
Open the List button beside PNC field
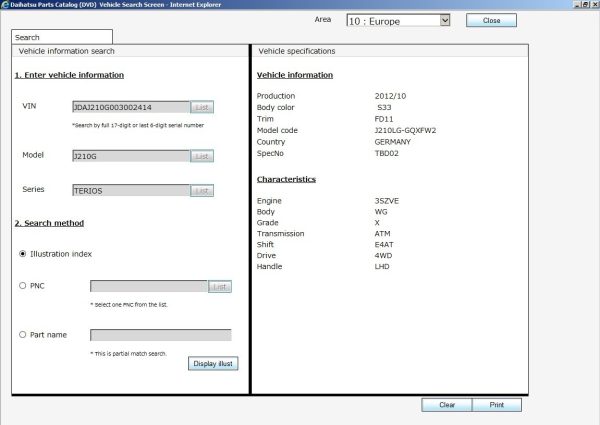pyautogui.click(x=220, y=287)
